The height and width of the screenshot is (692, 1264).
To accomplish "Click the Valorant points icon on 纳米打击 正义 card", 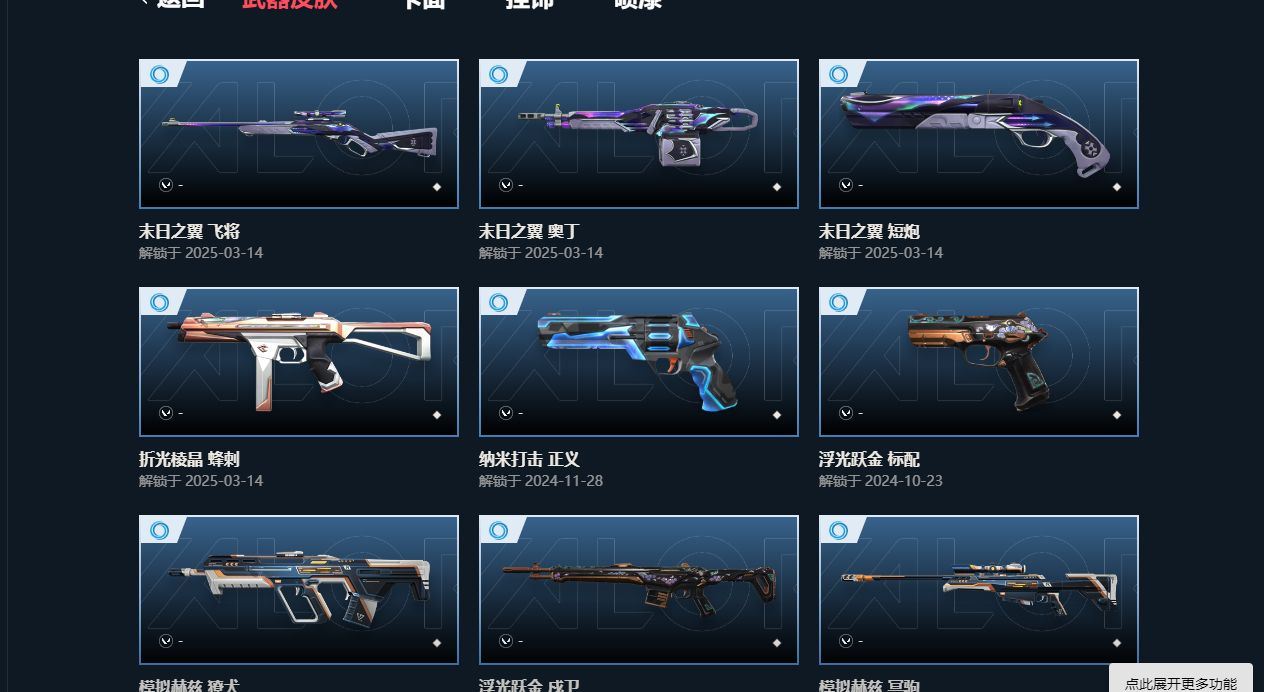I will tap(506, 413).
